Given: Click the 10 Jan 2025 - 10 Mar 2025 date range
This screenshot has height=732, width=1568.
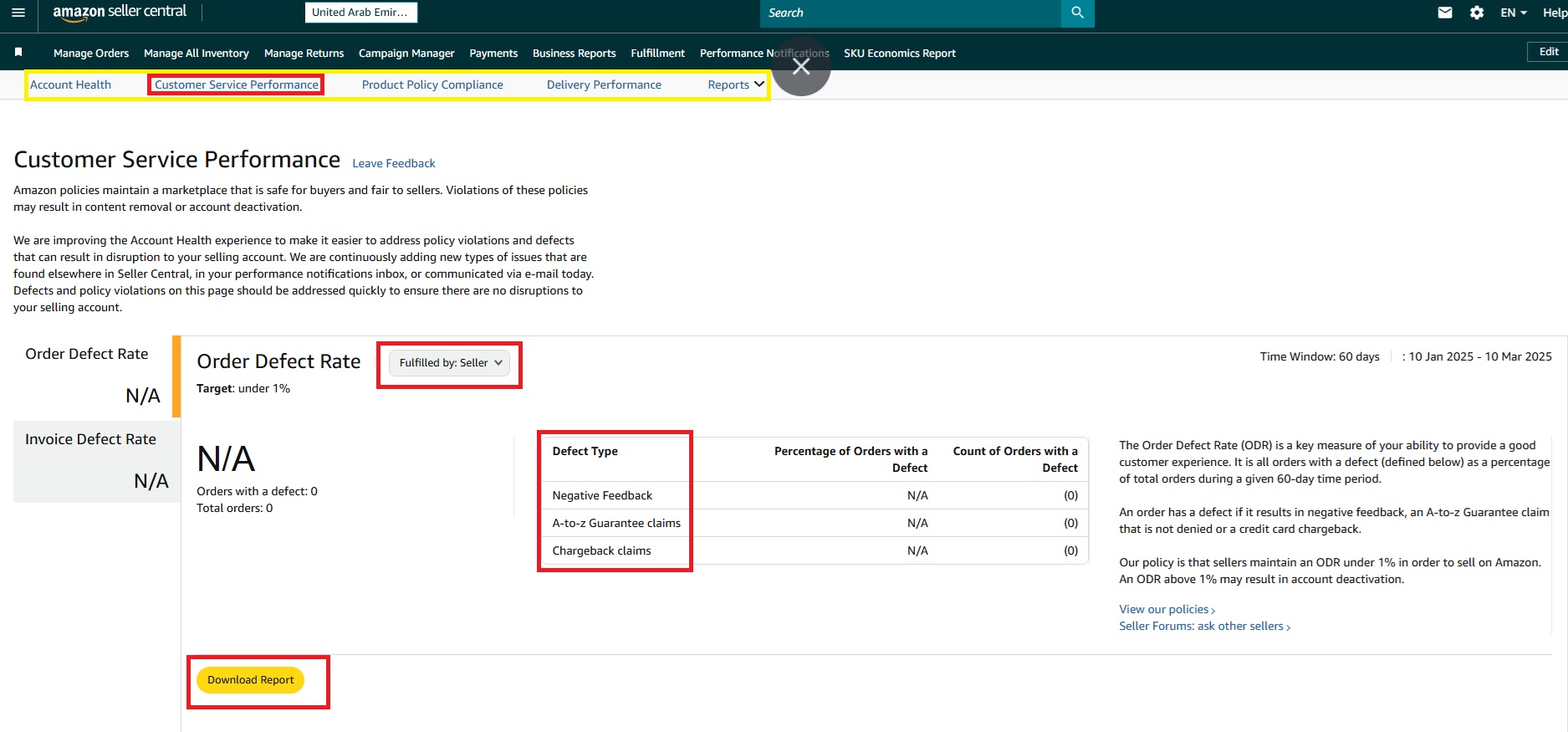Looking at the screenshot, I should [x=1480, y=356].
